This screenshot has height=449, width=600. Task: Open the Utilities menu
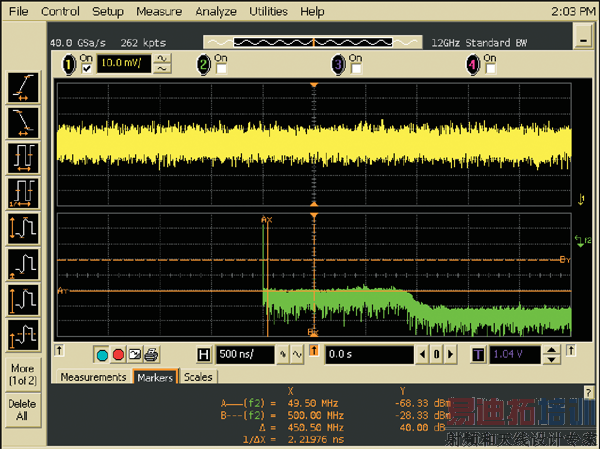click(268, 11)
